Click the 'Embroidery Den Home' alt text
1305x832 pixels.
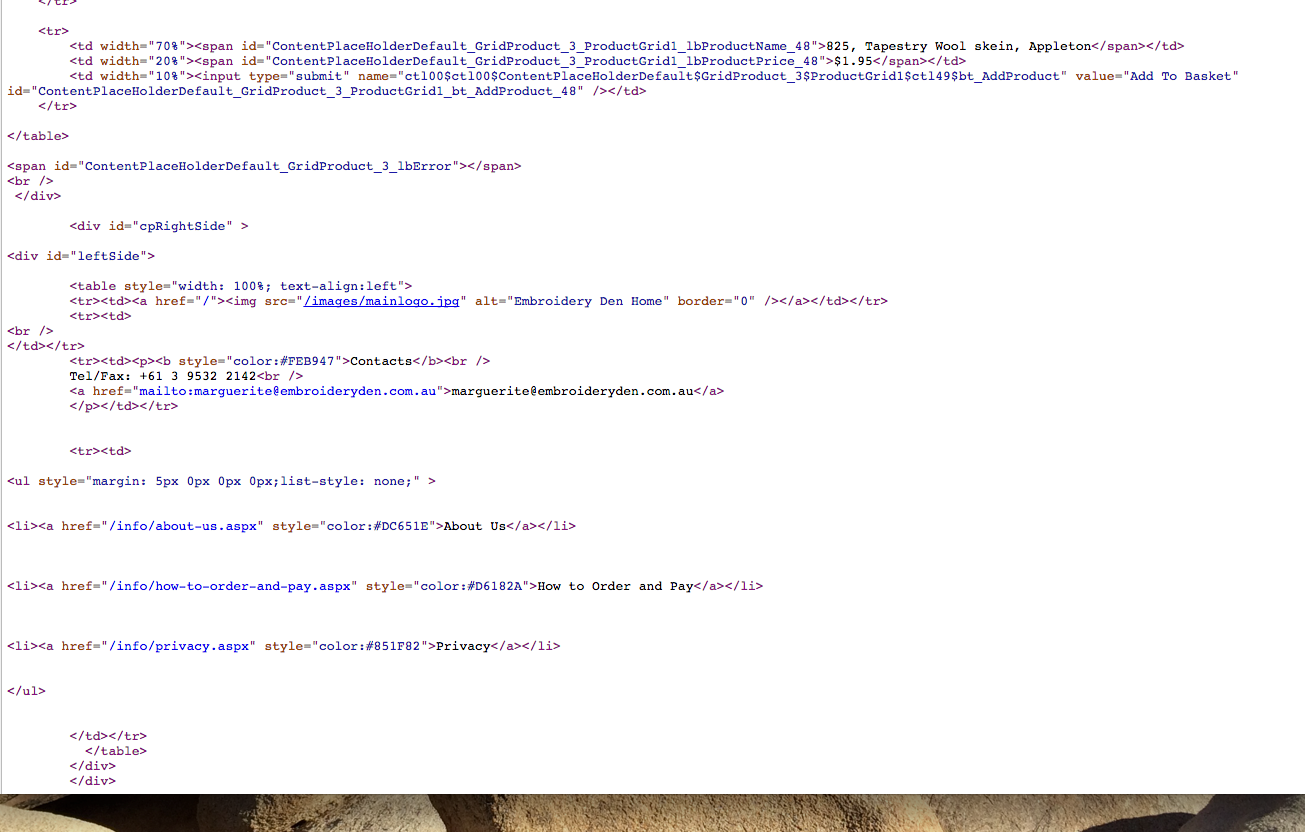click(588, 301)
